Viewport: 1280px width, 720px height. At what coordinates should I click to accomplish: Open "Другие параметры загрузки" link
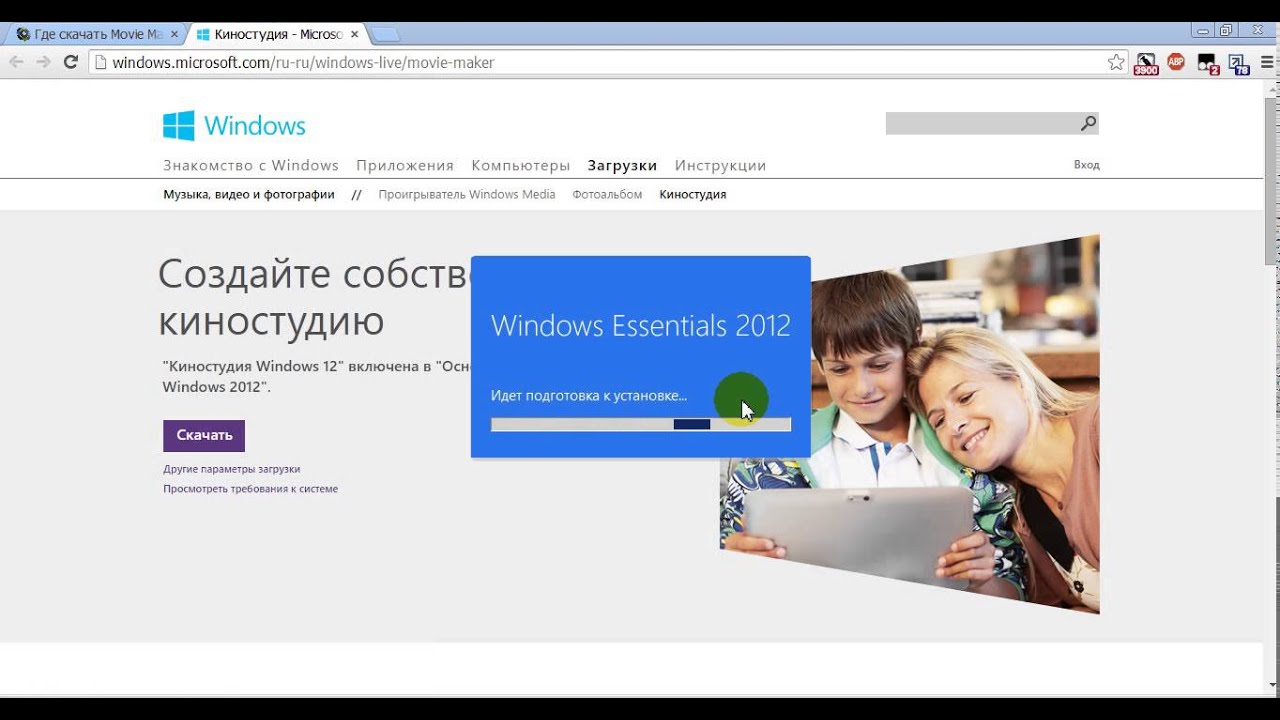tap(232, 469)
